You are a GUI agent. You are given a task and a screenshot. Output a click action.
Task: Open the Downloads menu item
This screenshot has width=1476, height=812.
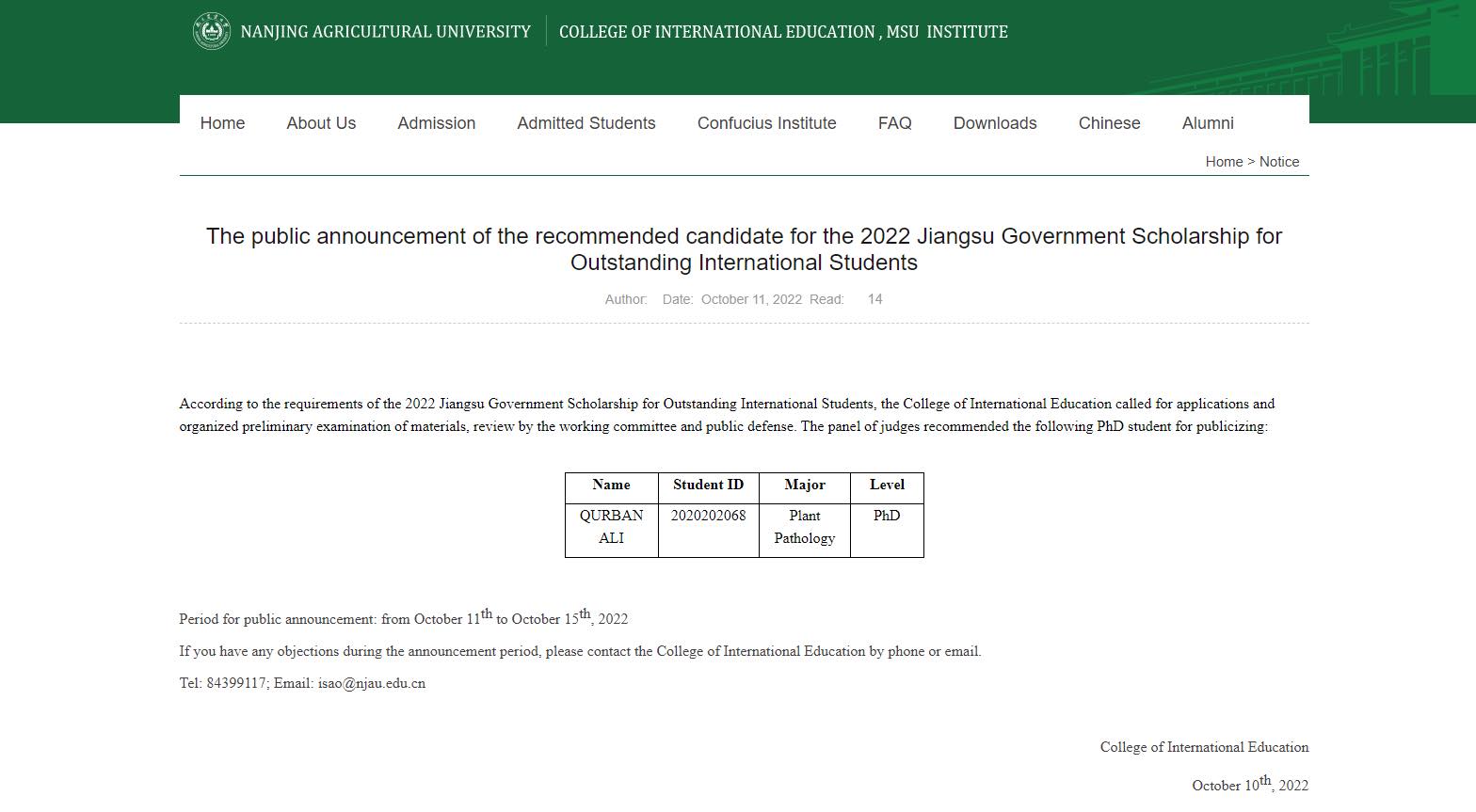click(995, 123)
